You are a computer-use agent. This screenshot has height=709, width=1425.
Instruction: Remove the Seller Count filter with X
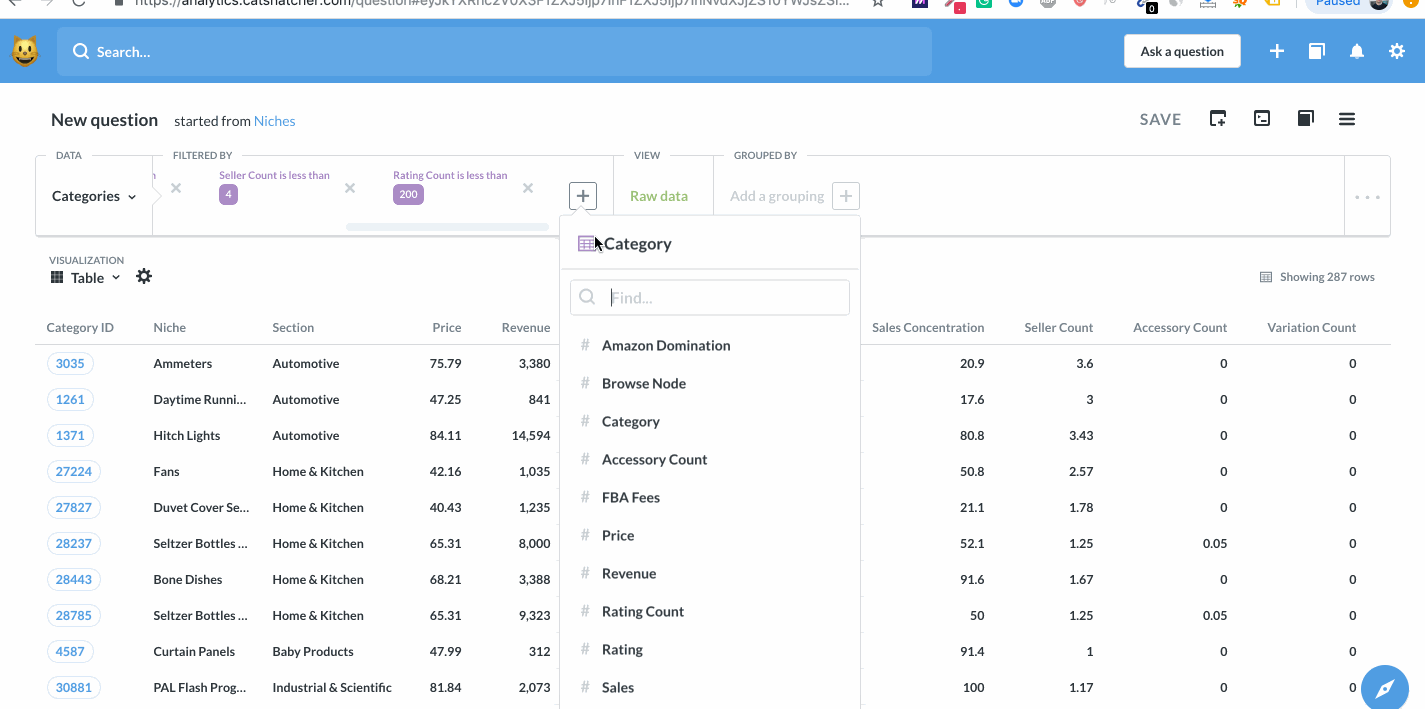click(x=350, y=188)
